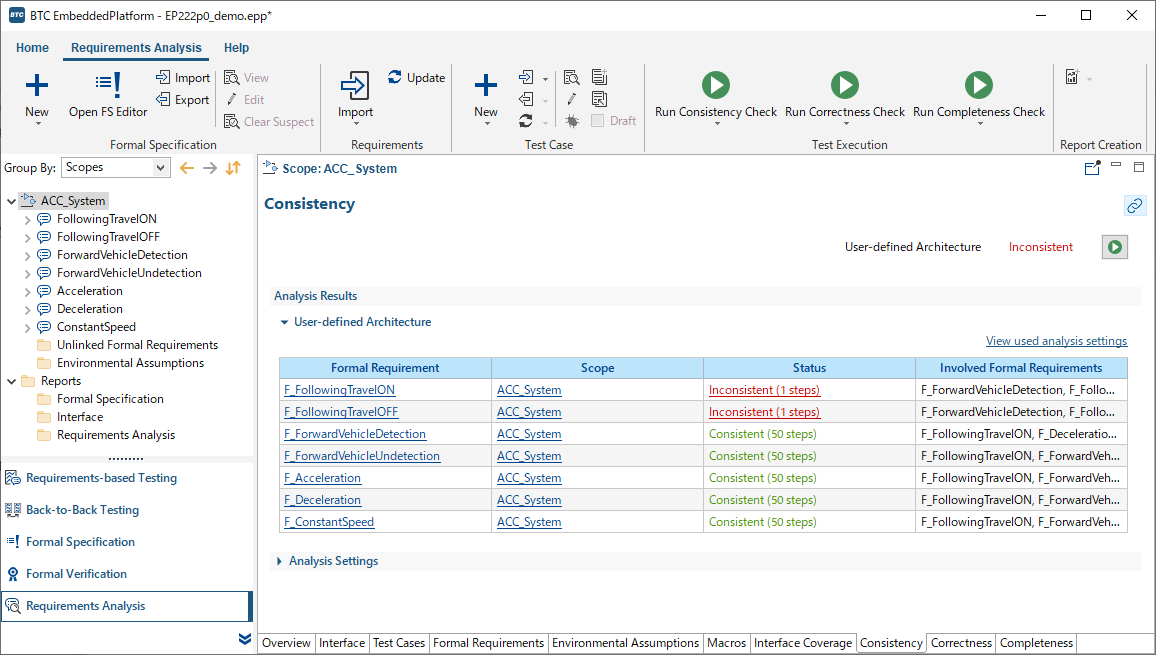Click the back arrow next to Group By
1156x655 pixels.
coord(187,168)
